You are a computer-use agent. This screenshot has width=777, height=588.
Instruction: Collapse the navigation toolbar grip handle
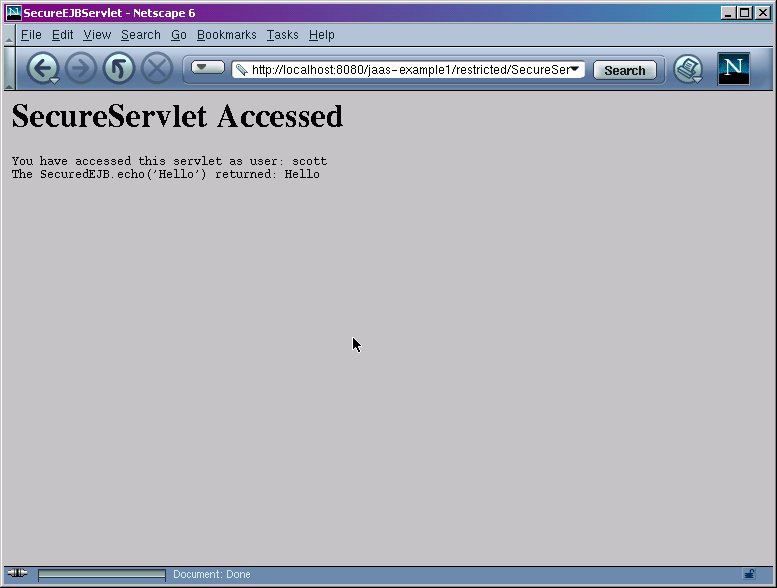9,68
